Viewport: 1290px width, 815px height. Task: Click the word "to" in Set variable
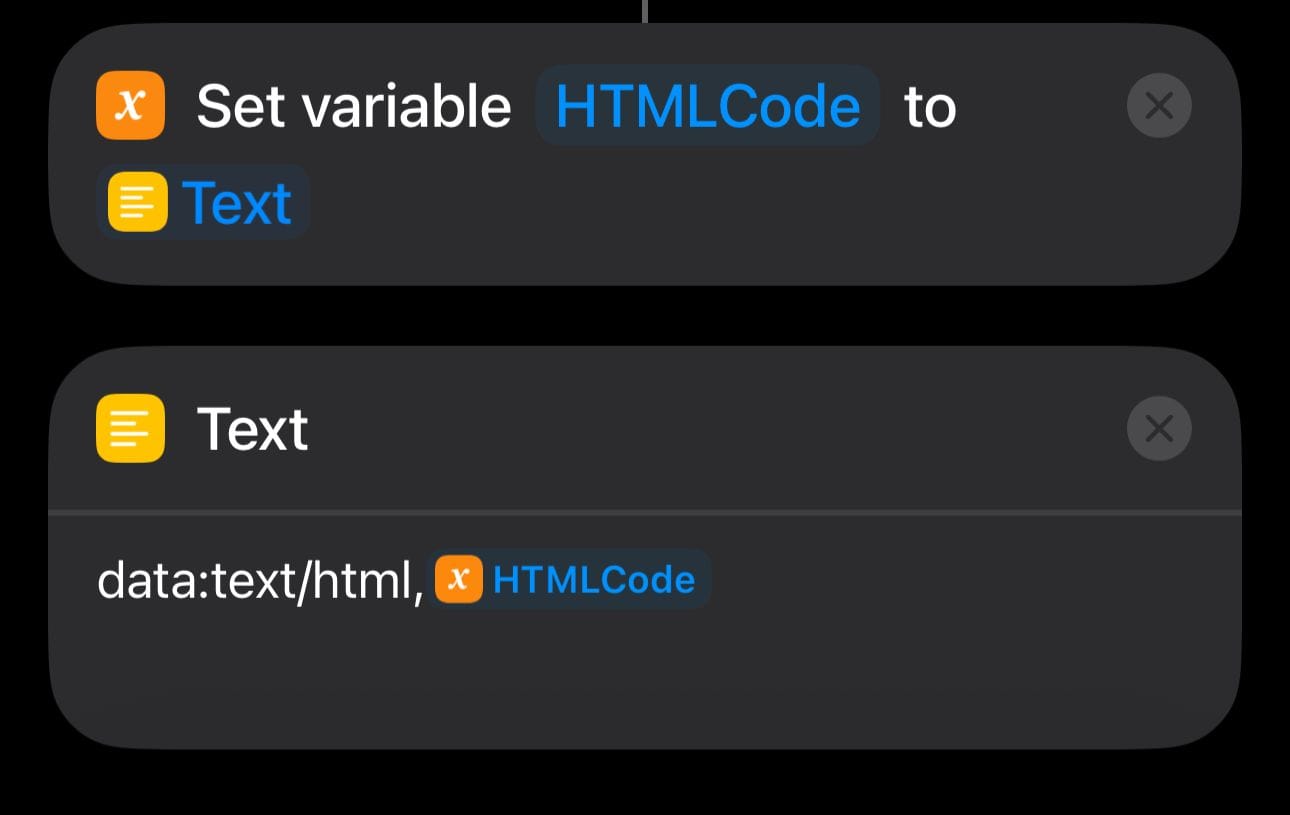coord(930,107)
